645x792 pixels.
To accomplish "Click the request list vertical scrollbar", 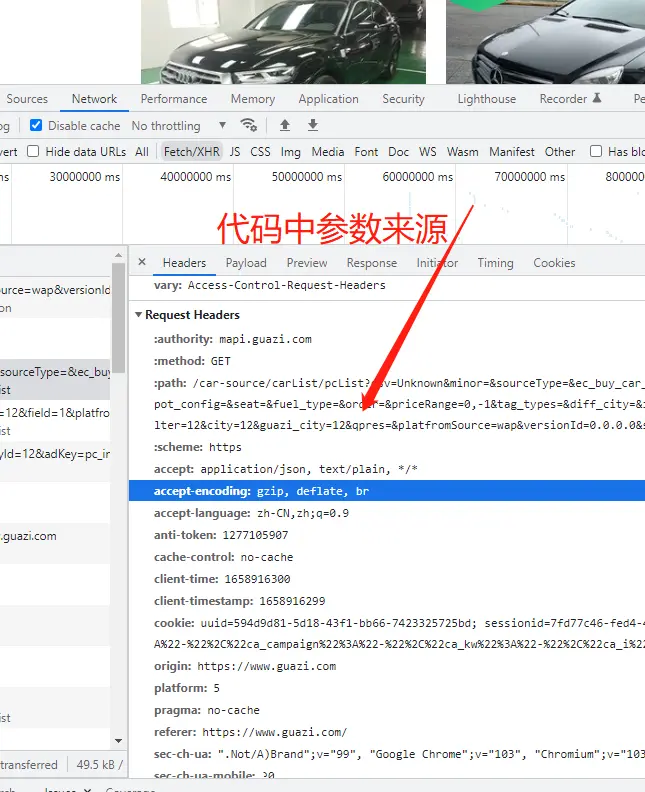I will (x=118, y=320).
